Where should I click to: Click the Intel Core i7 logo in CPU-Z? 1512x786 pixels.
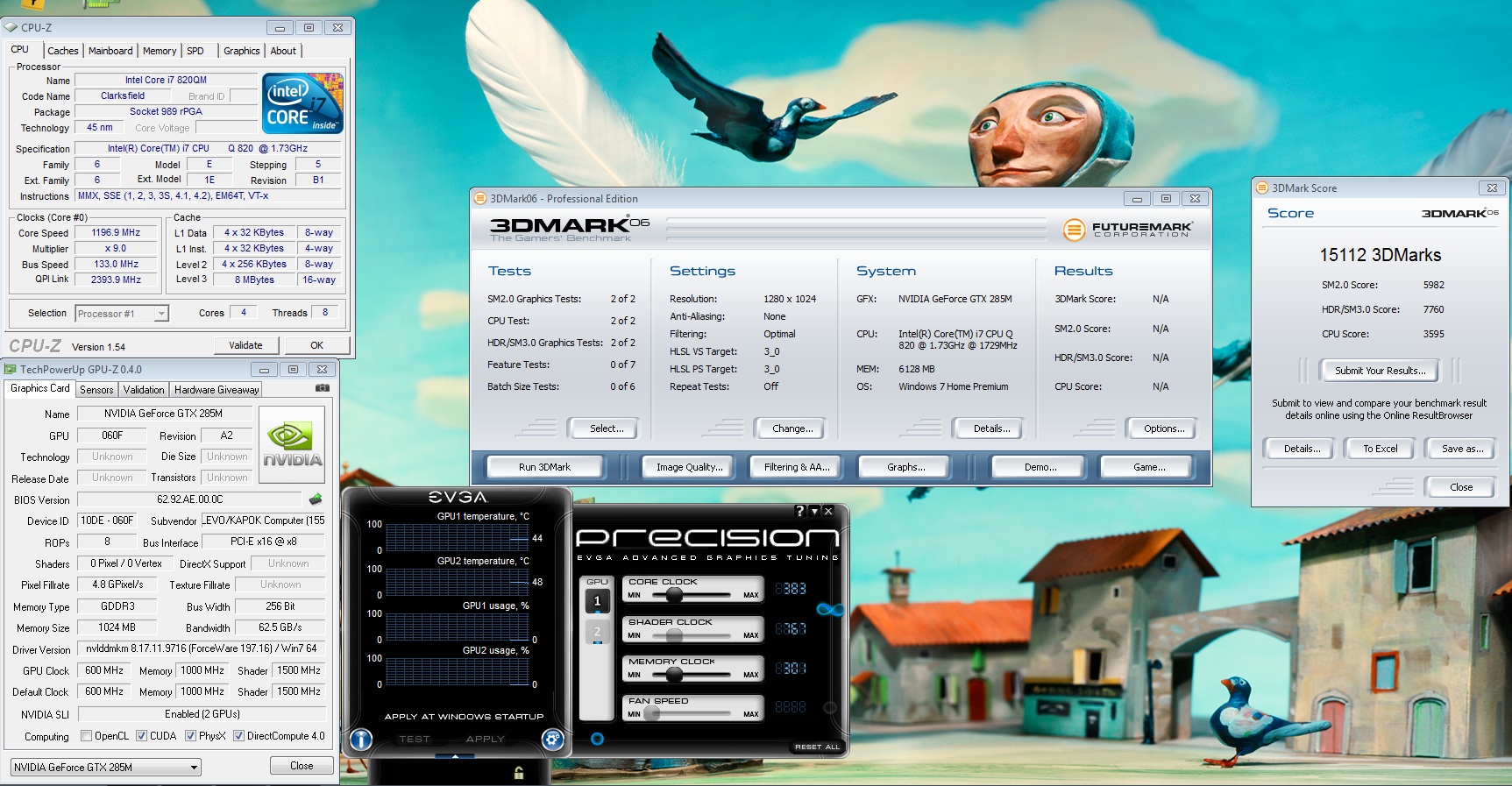[x=302, y=103]
